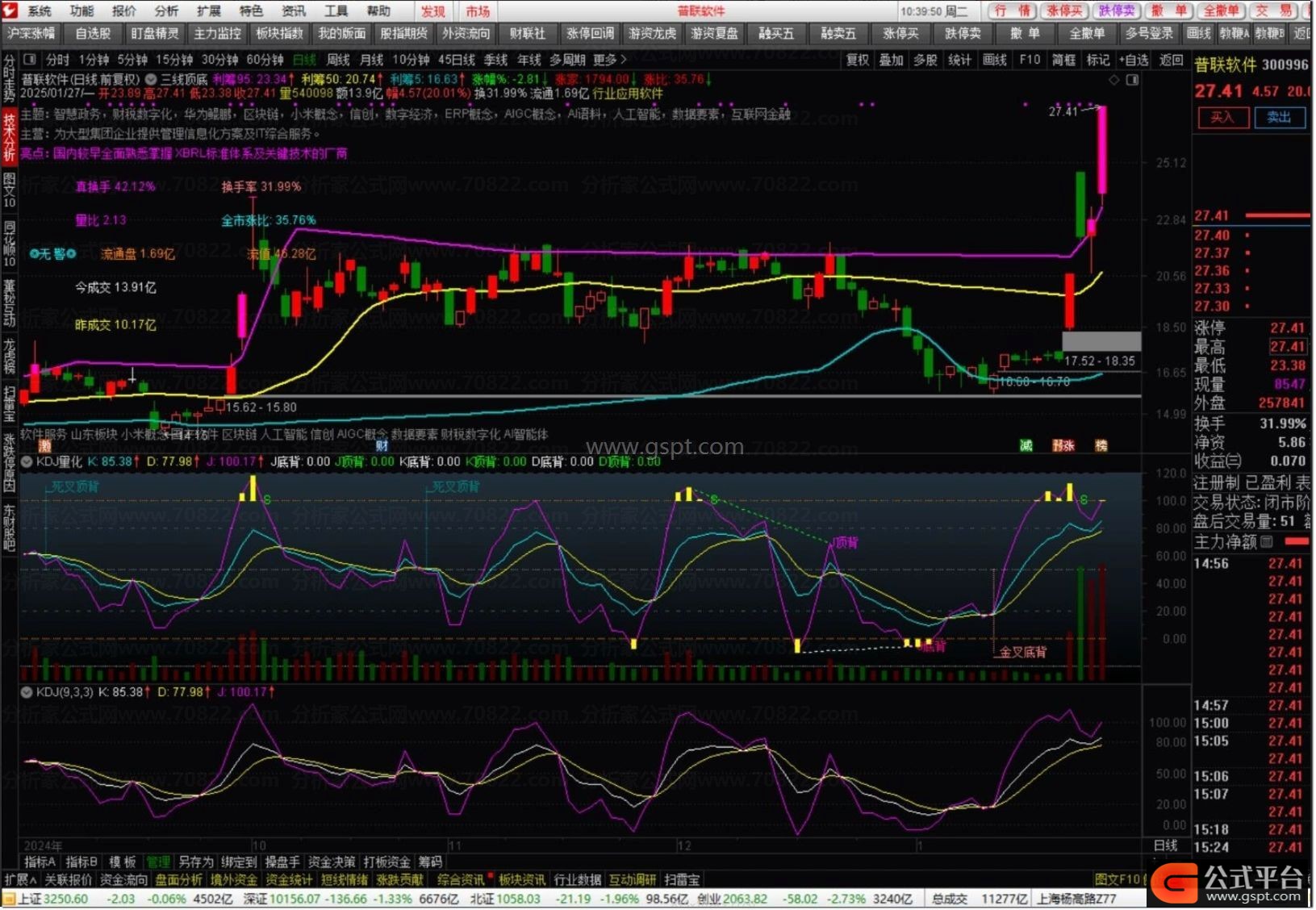Switch to the 市场 tab

tap(478, 11)
